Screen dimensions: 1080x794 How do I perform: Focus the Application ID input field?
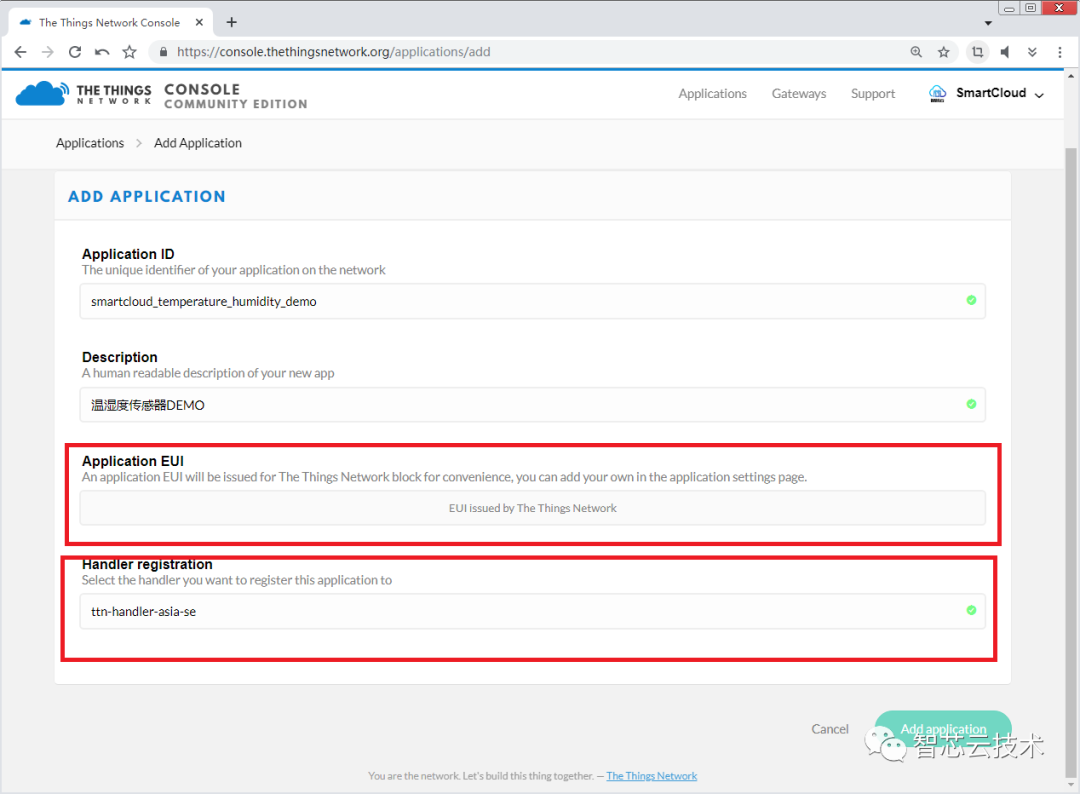pyautogui.click(x=532, y=301)
